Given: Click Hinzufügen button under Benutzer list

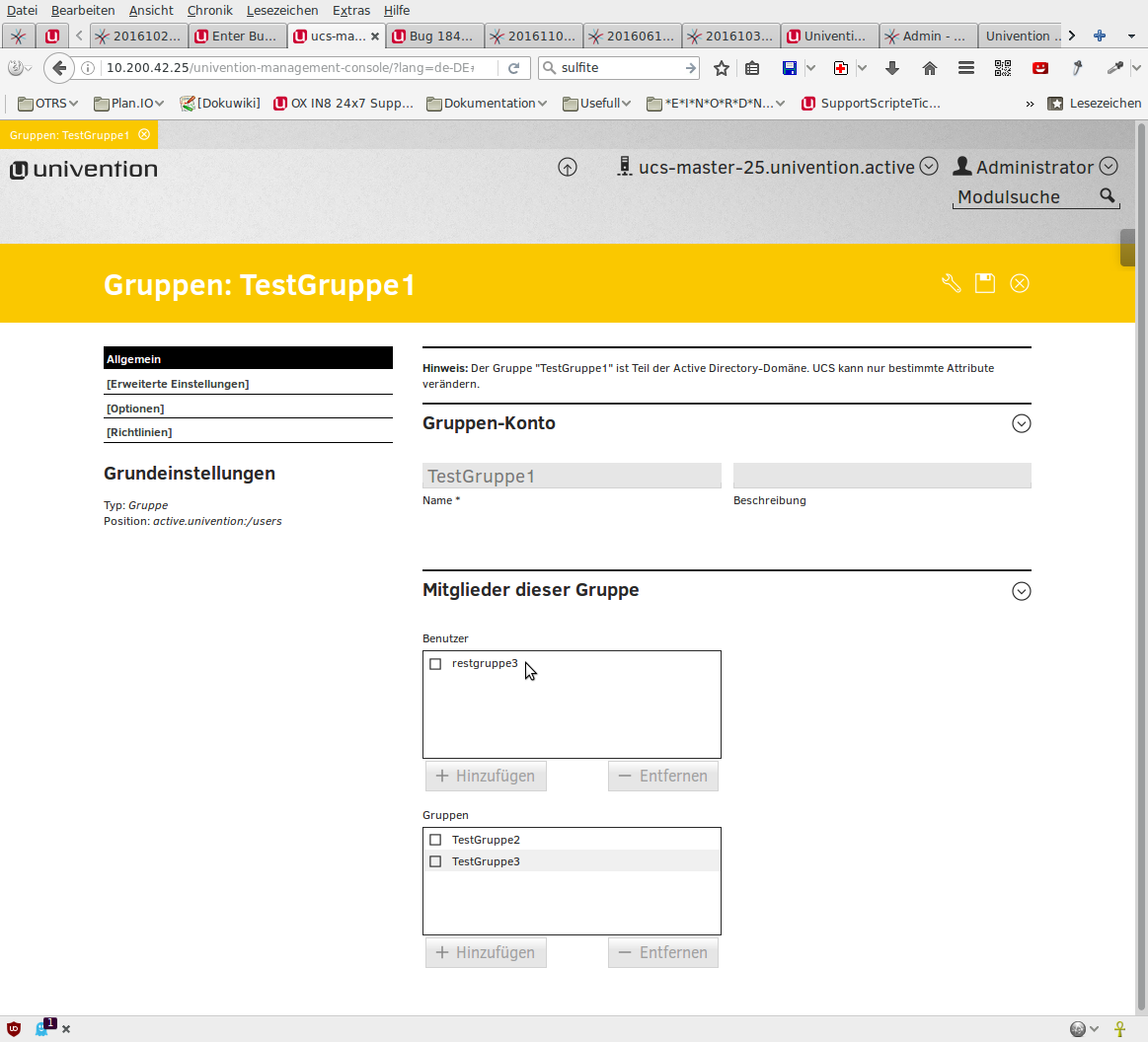Looking at the screenshot, I should pyautogui.click(x=486, y=776).
